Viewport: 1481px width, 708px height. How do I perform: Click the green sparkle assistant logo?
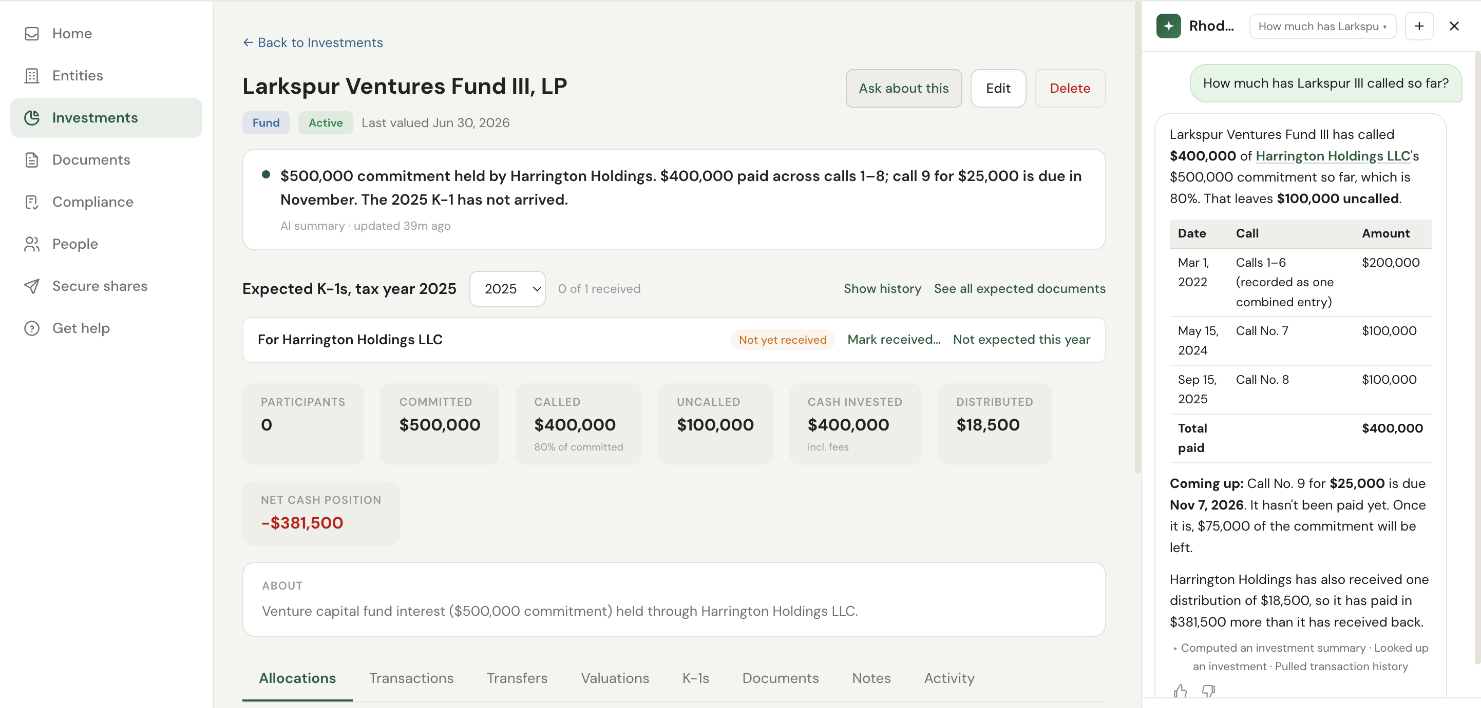(x=1168, y=26)
